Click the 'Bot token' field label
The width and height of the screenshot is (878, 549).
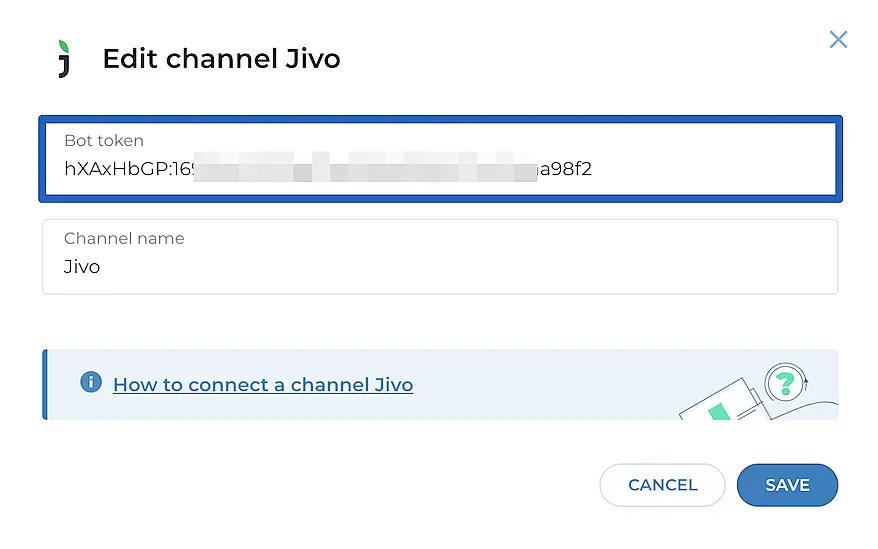pyautogui.click(x=104, y=141)
